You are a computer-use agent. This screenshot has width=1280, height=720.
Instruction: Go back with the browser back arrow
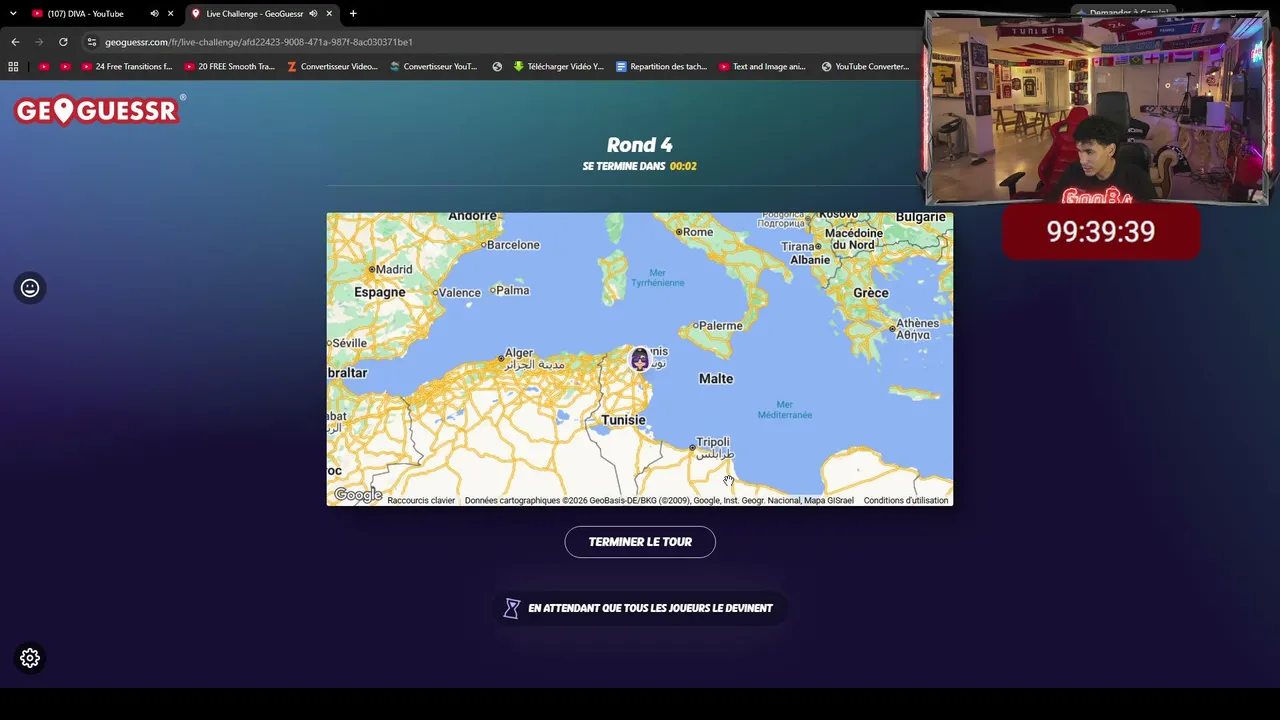(x=15, y=42)
